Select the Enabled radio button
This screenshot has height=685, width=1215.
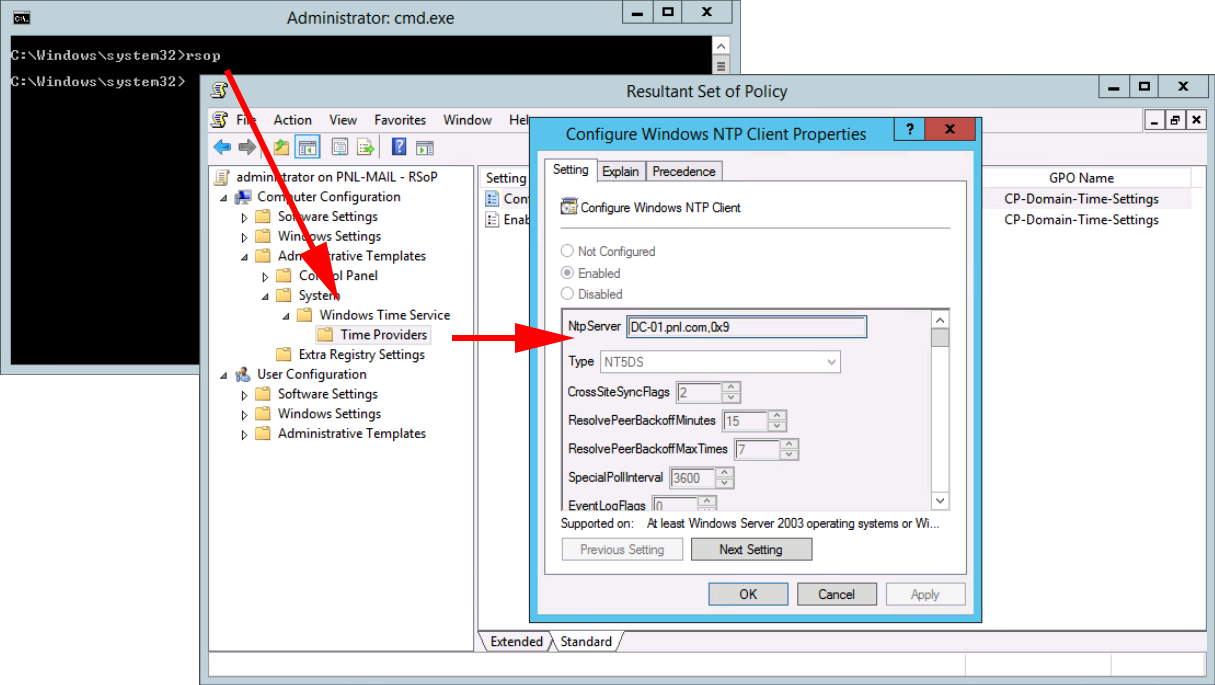(x=568, y=273)
